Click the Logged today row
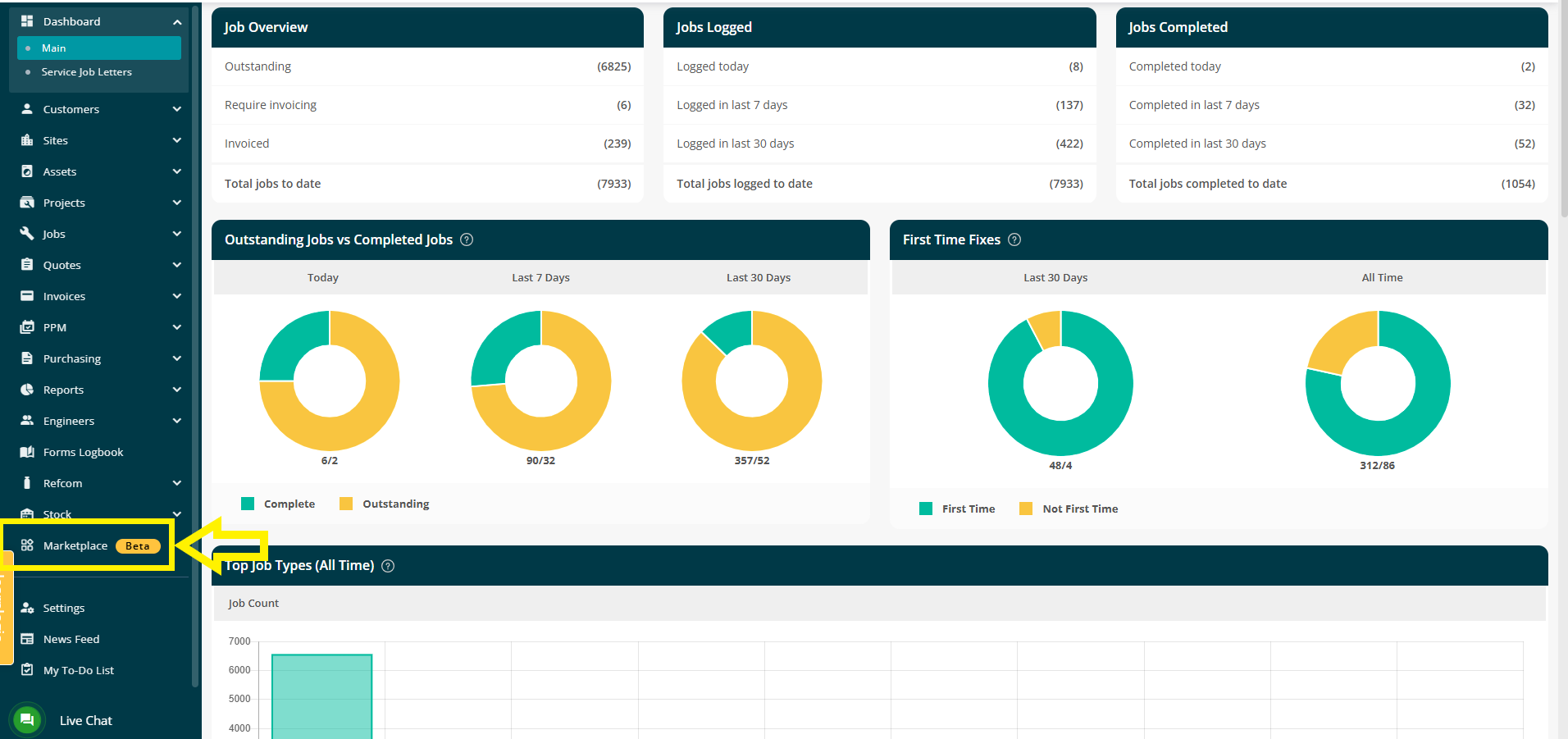This screenshot has width=1568, height=739. coord(879,66)
